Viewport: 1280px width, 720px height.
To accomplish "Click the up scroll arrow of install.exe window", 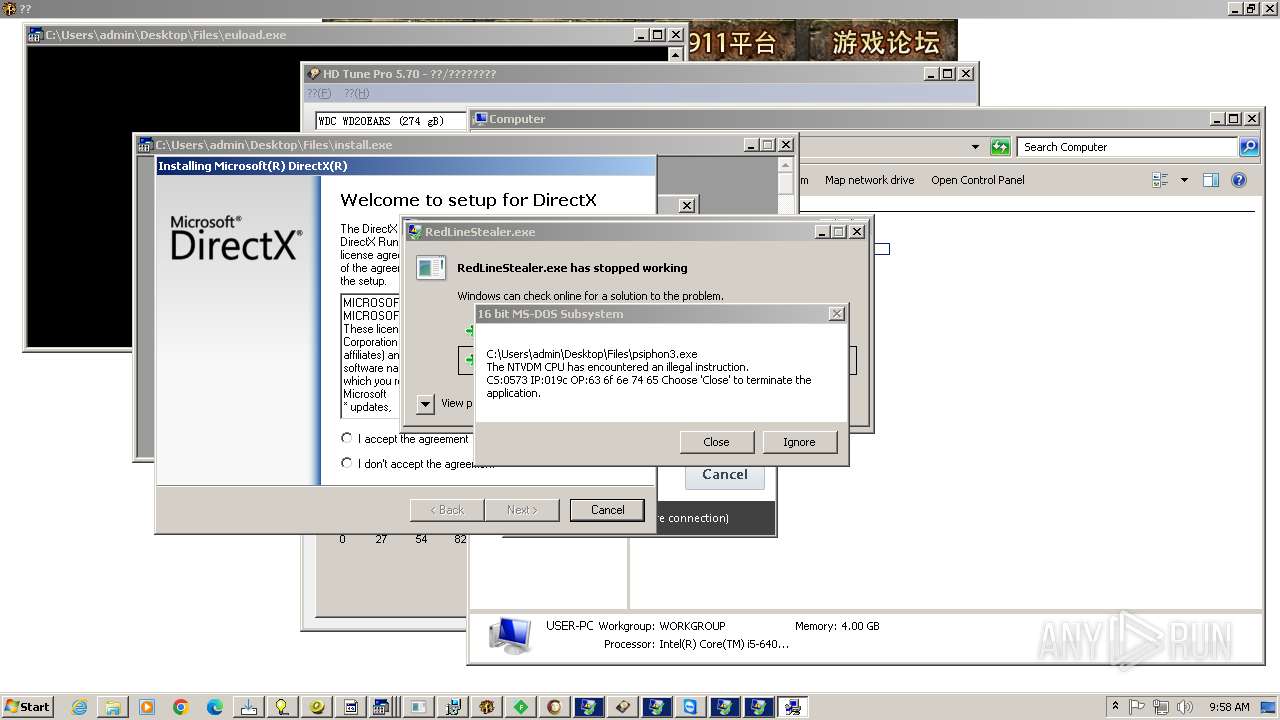I will pos(786,164).
